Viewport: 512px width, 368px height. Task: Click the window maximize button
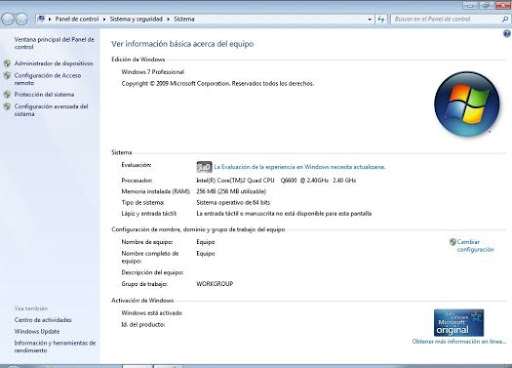[486, 5]
